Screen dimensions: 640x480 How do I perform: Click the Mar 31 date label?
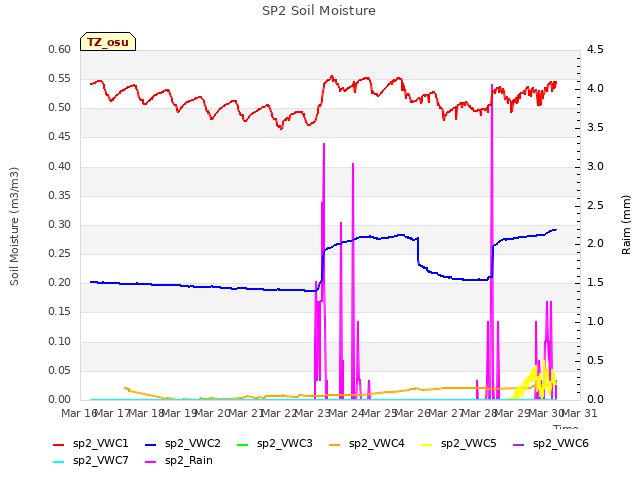click(x=579, y=413)
